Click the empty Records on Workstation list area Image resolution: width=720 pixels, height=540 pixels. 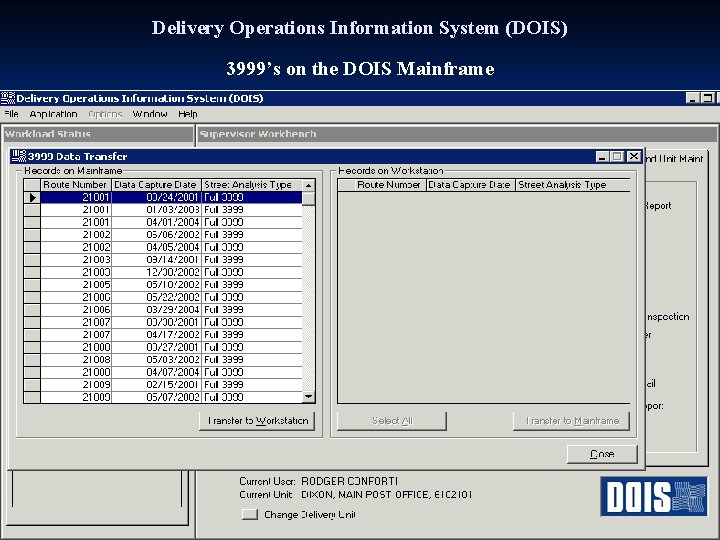tap(484, 297)
